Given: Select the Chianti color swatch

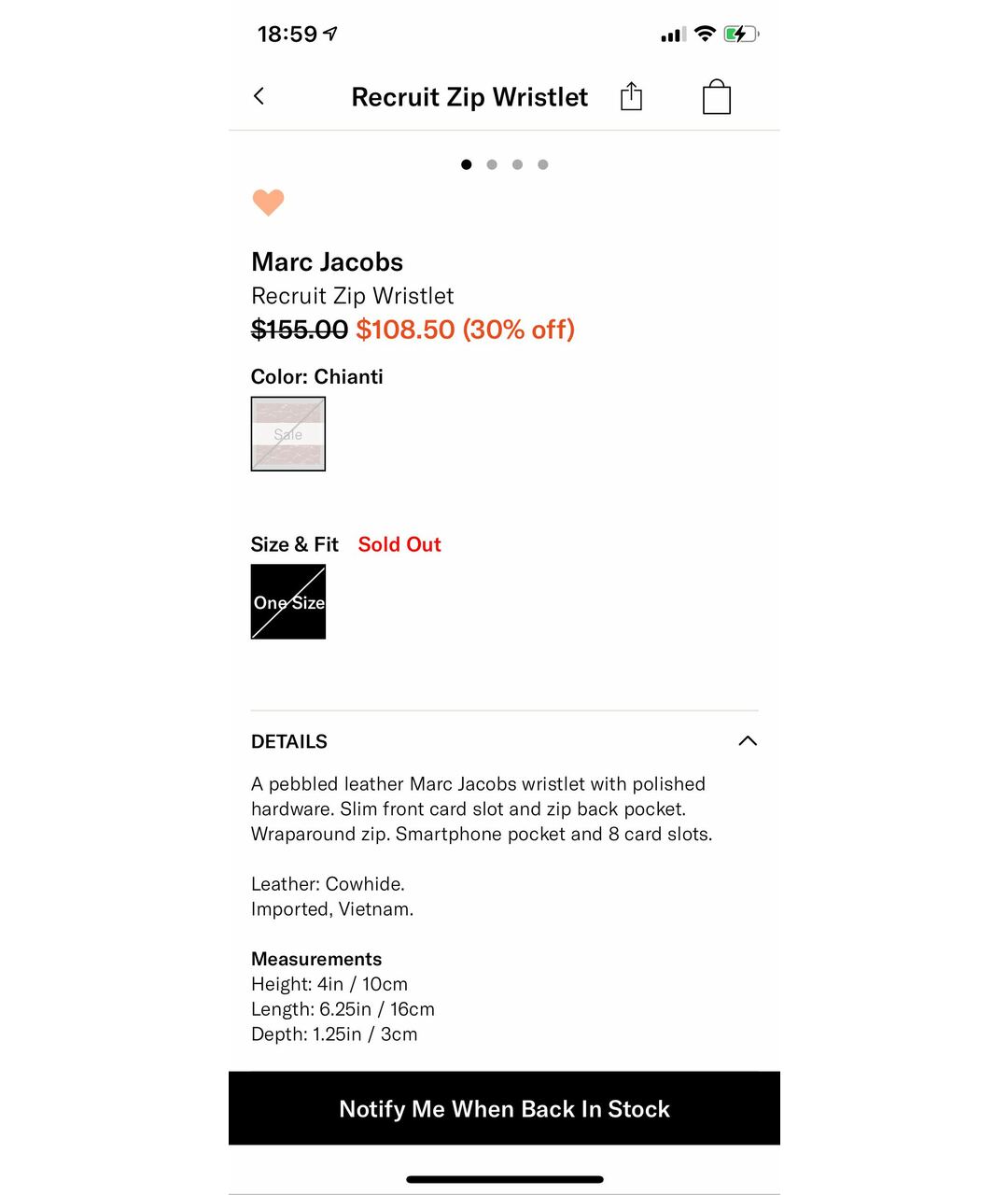Looking at the screenshot, I should (x=288, y=434).
